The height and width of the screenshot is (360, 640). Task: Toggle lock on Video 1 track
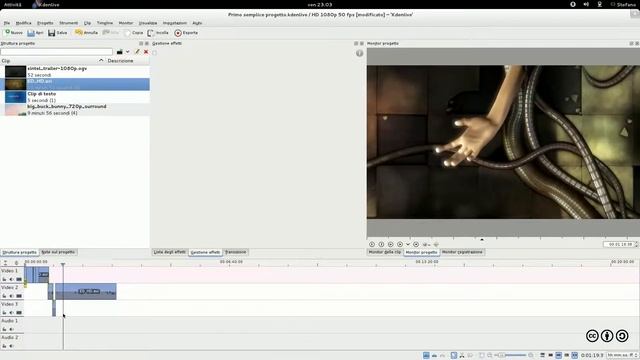click(x=4, y=279)
